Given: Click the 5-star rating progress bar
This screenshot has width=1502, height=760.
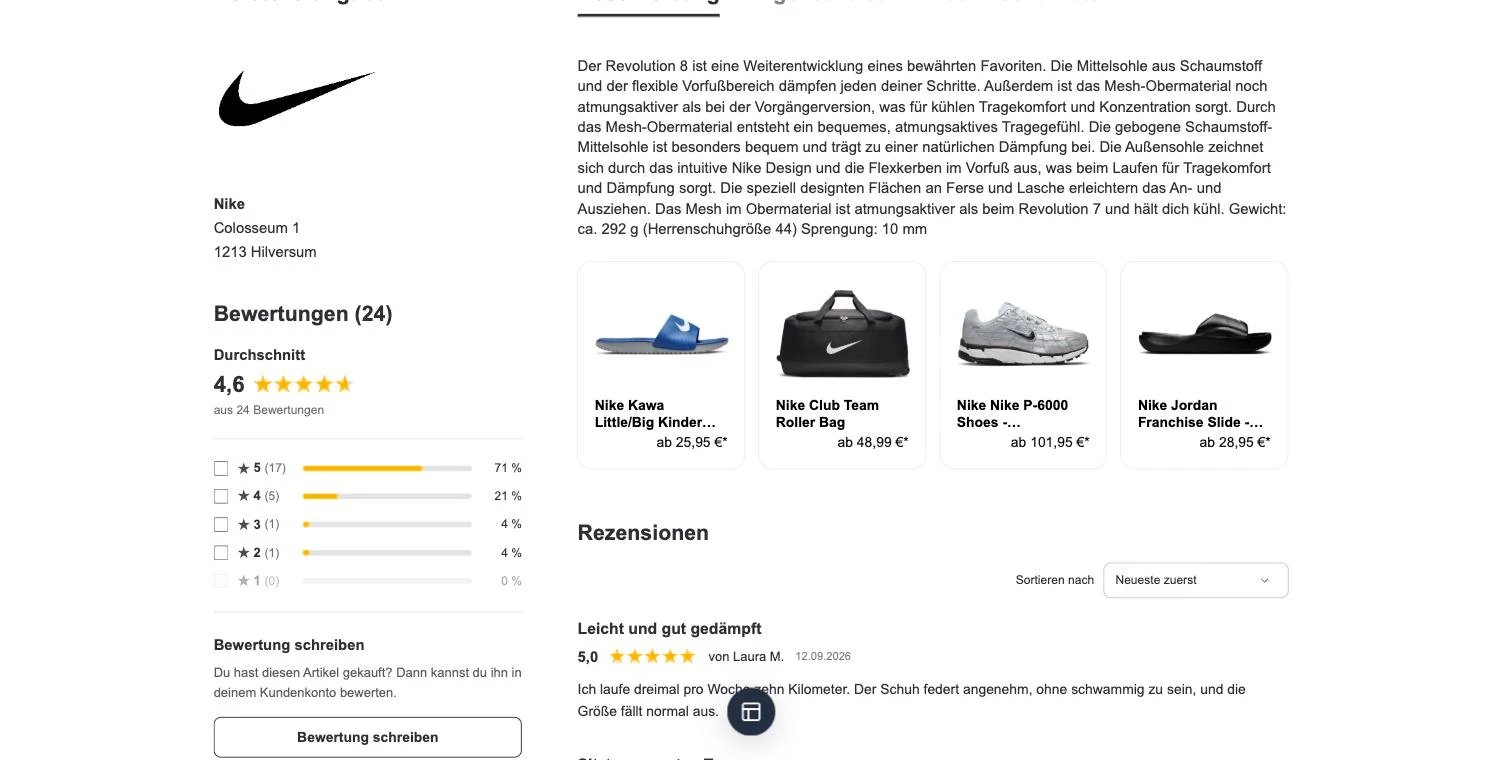Looking at the screenshot, I should click(x=387, y=468).
